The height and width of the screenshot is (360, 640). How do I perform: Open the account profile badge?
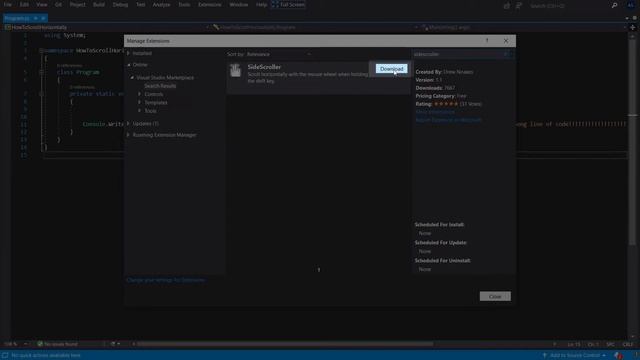(x=631, y=5)
